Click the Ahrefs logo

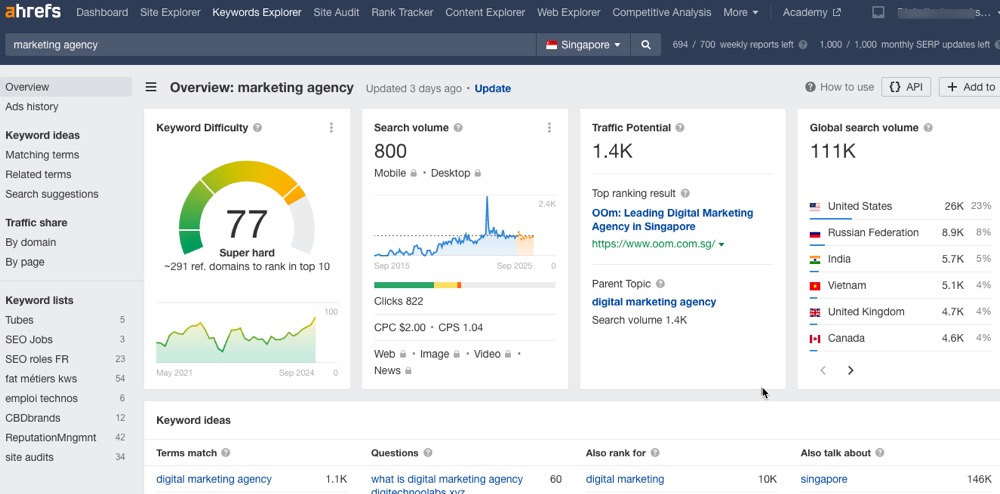click(31, 12)
